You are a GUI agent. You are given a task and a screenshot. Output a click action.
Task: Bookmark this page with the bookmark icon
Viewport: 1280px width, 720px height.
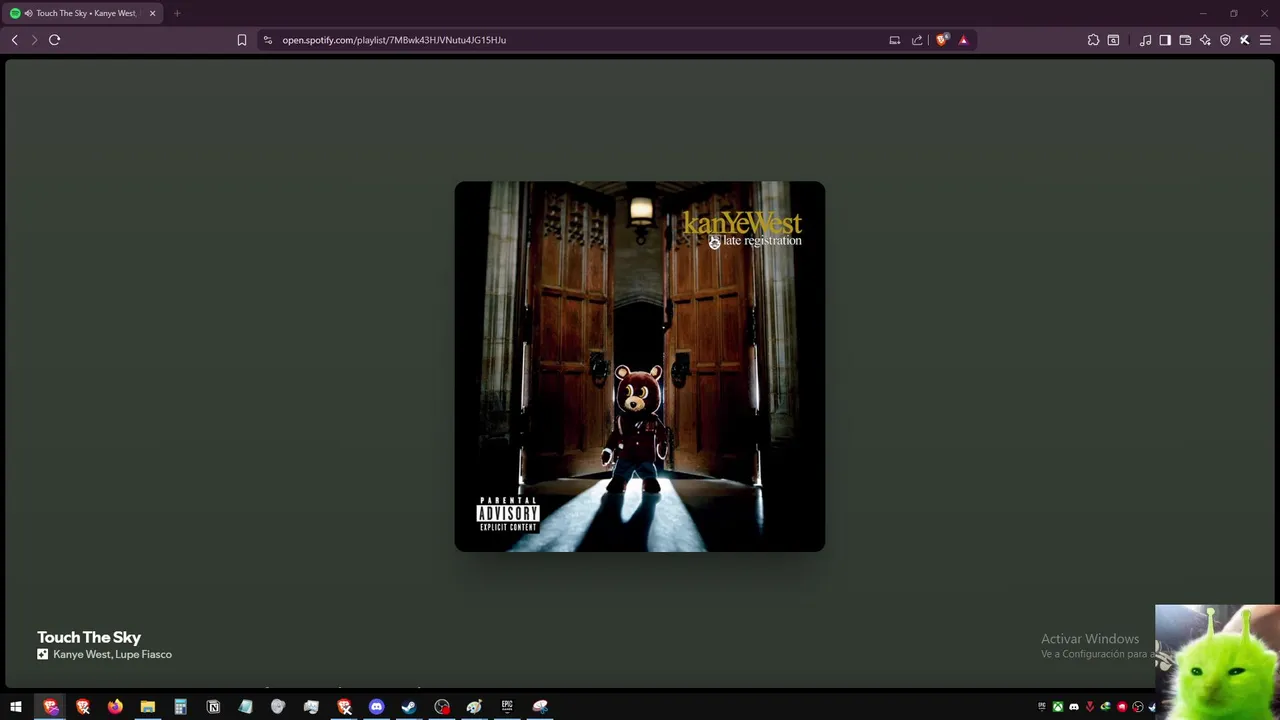click(x=242, y=40)
